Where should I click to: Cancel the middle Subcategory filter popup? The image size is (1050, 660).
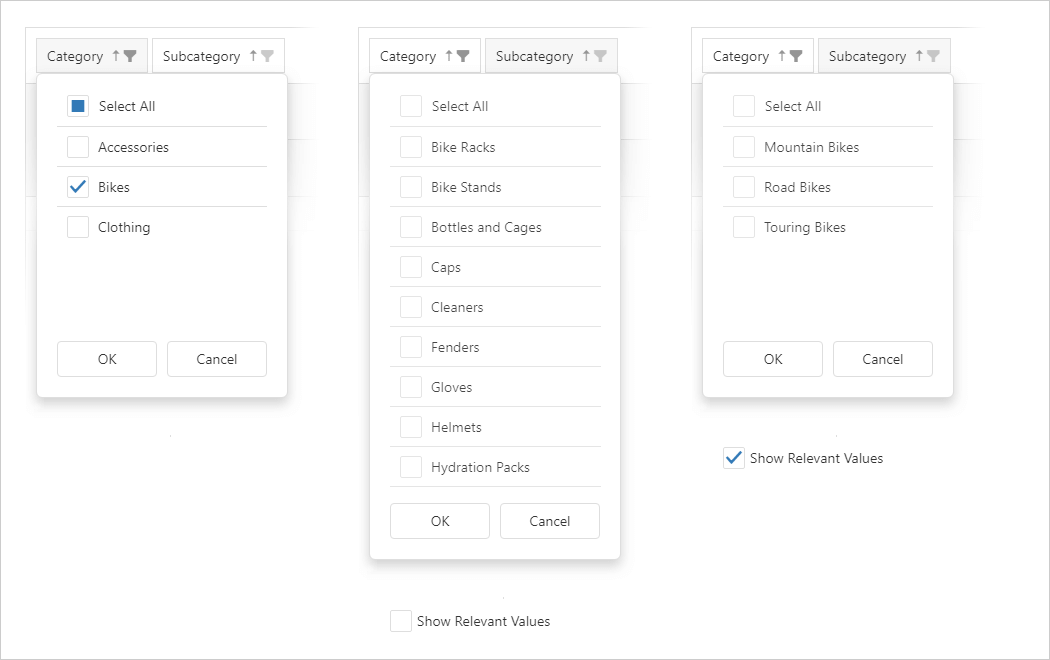tap(550, 521)
